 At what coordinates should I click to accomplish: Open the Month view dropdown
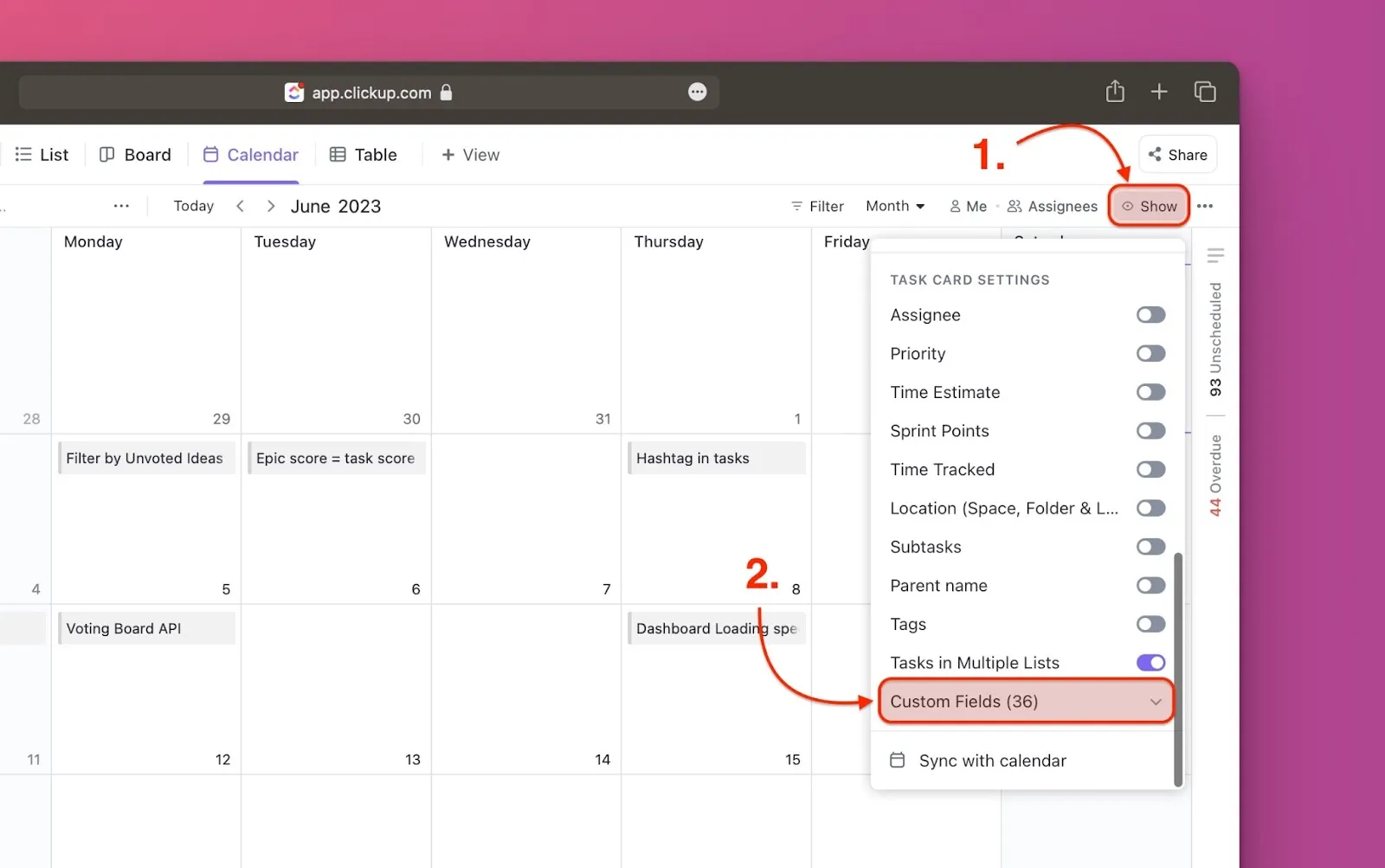coord(895,206)
